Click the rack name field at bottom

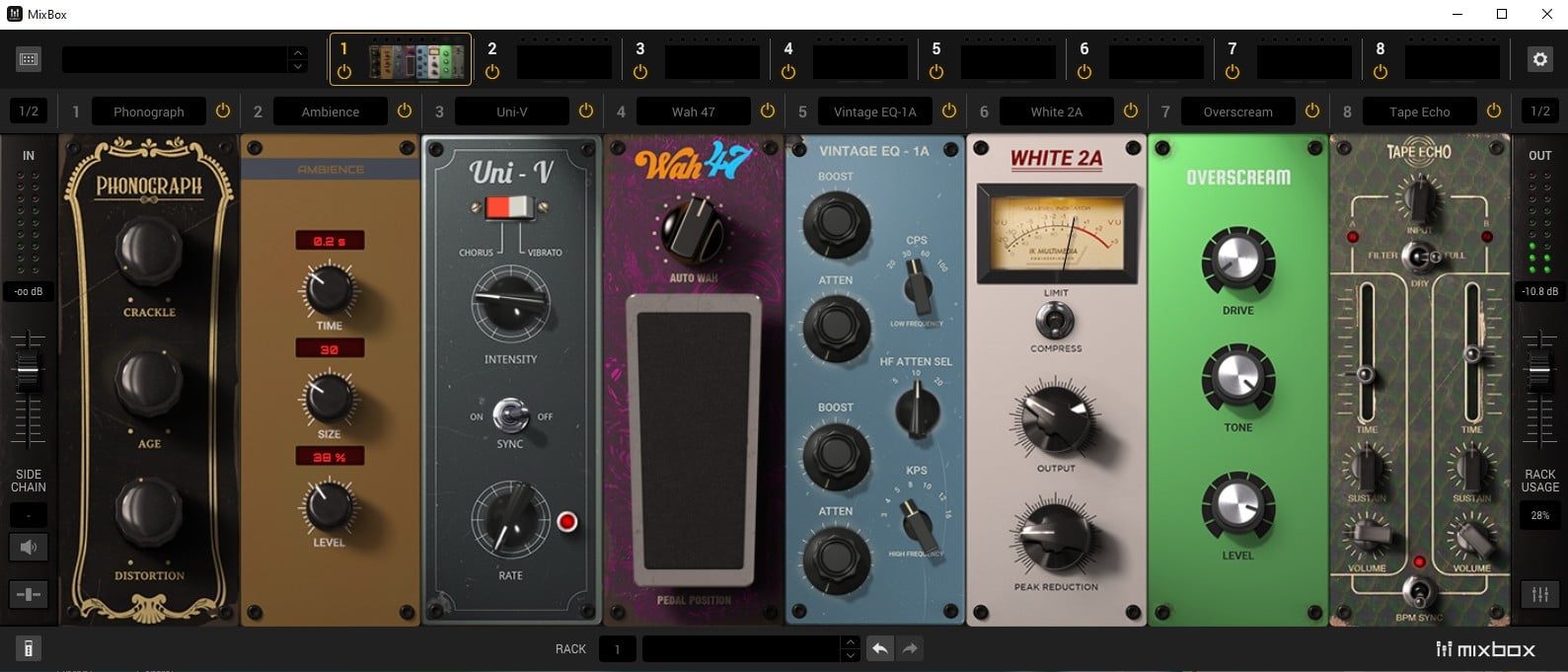pyautogui.click(x=750, y=648)
